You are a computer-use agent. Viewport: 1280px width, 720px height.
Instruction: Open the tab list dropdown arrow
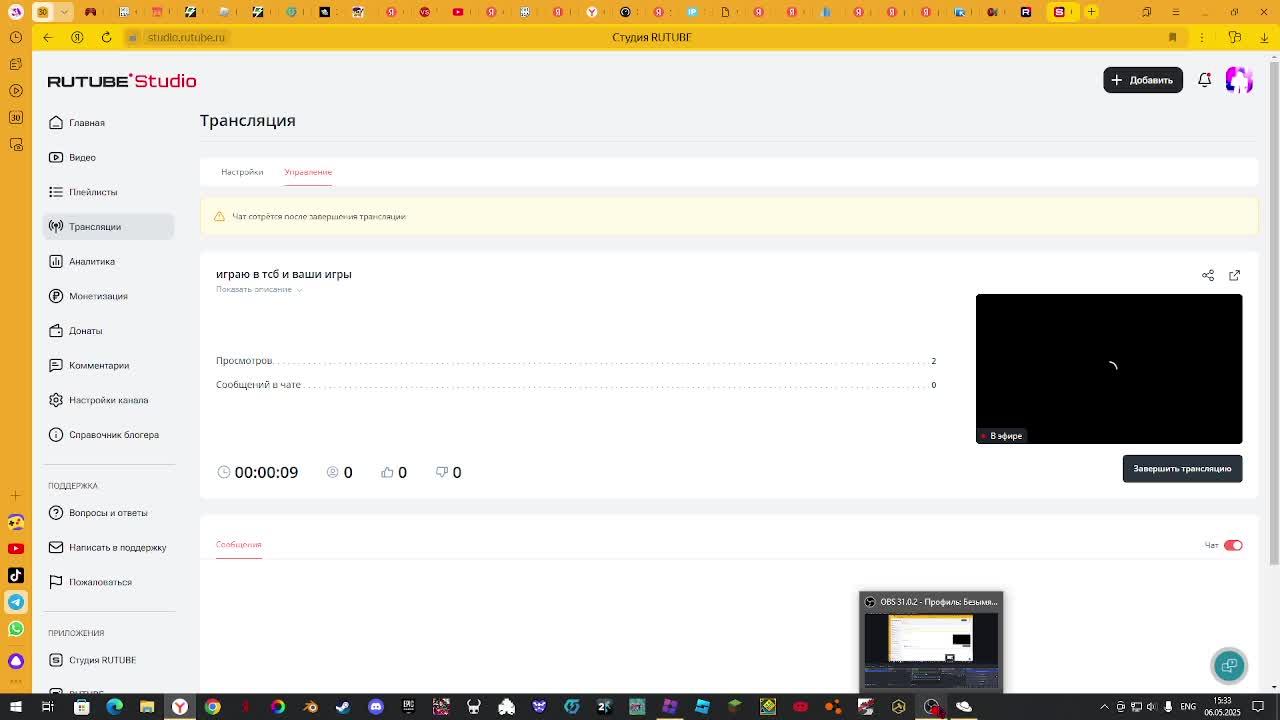[65, 12]
